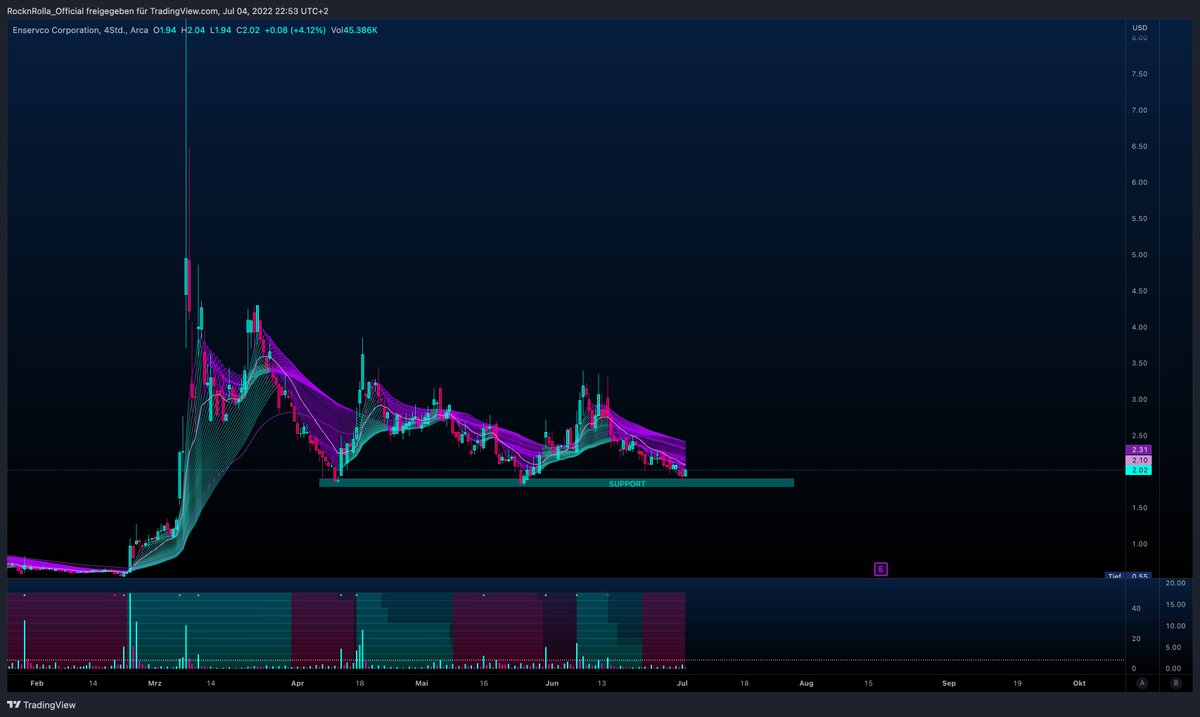
Task: Click the Mrz date on time axis
Action: [x=154, y=682]
